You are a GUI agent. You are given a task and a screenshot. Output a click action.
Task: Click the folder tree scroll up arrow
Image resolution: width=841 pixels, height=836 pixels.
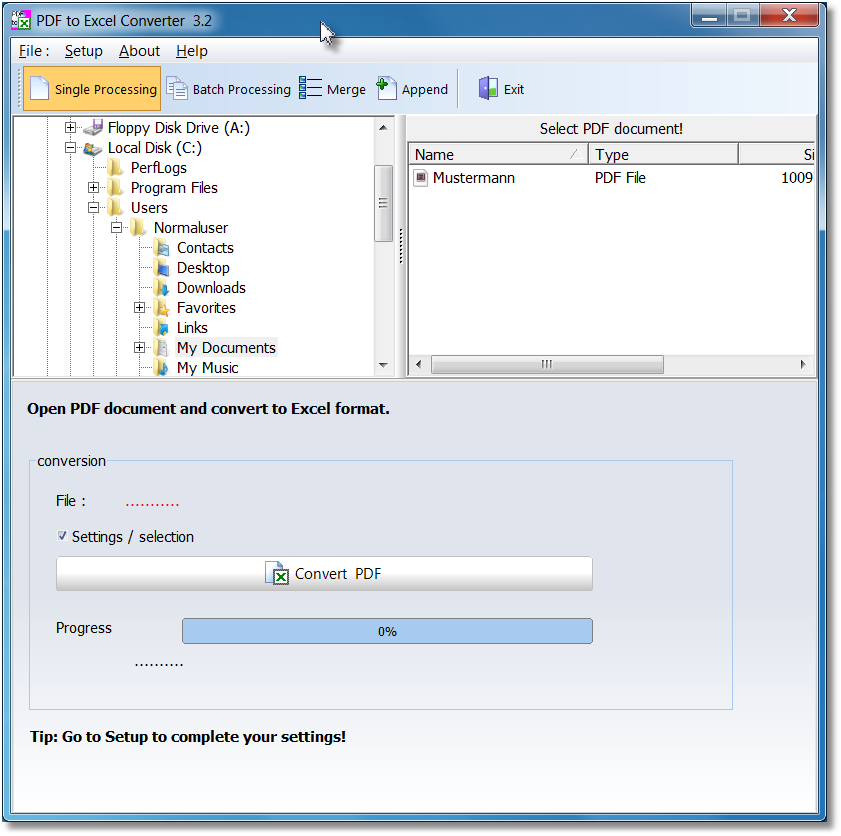click(x=383, y=128)
